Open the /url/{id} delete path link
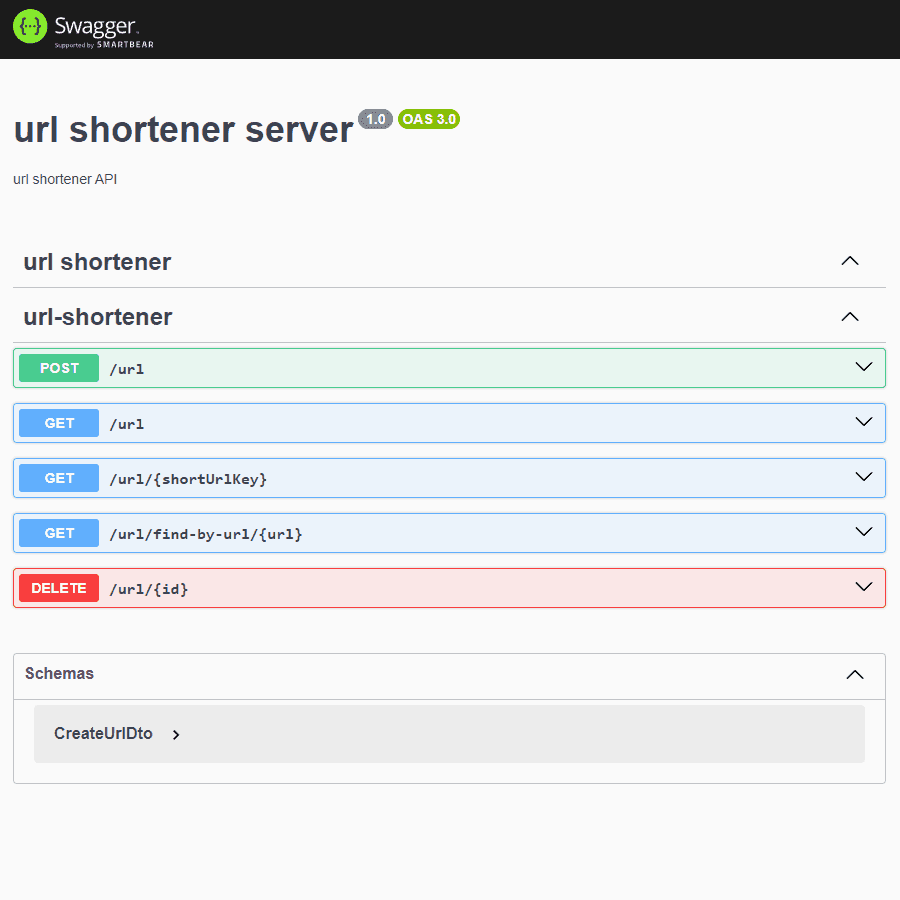Image resolution: width=900 pixels, height=900 pixels. point(149,589)
